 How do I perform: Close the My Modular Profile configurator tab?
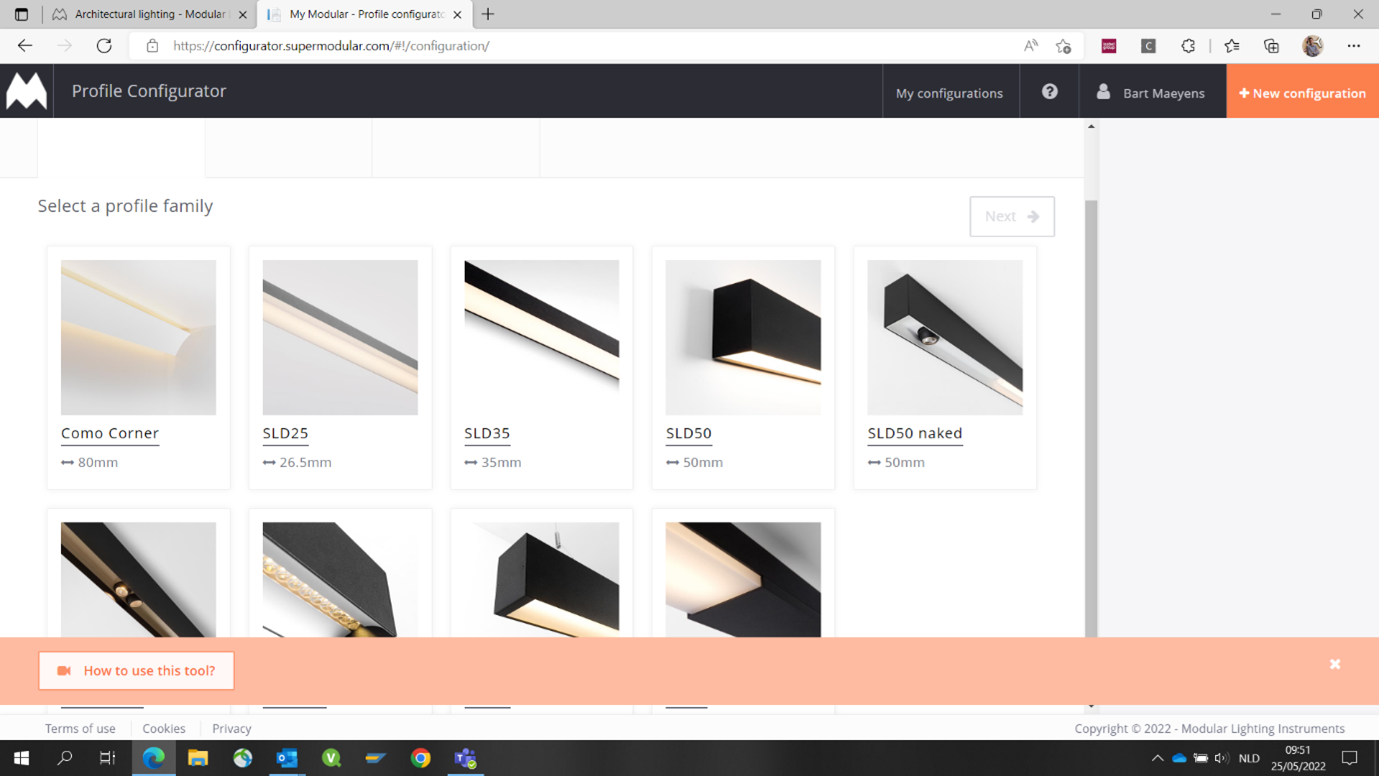457,15
